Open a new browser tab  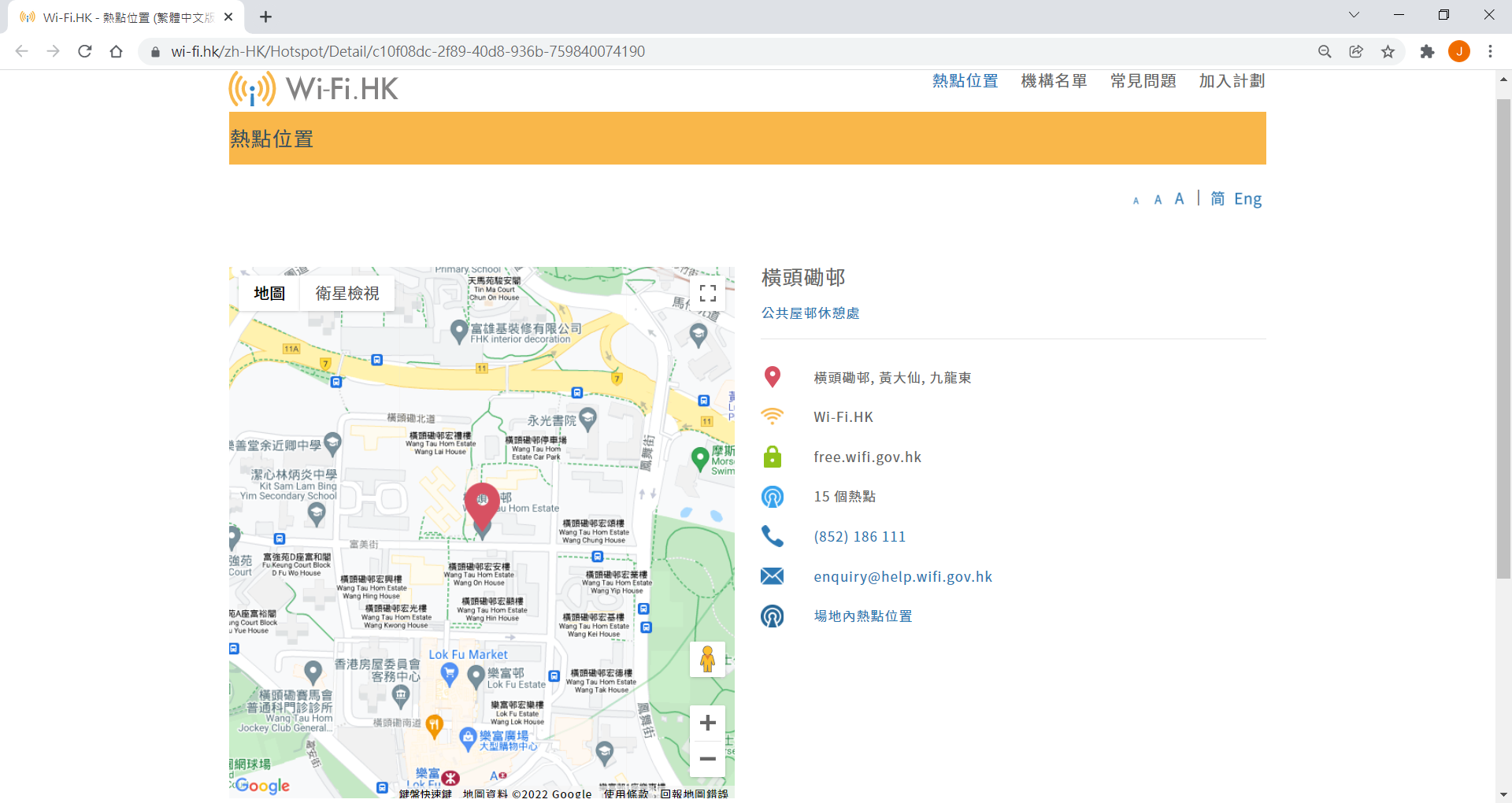266,17
